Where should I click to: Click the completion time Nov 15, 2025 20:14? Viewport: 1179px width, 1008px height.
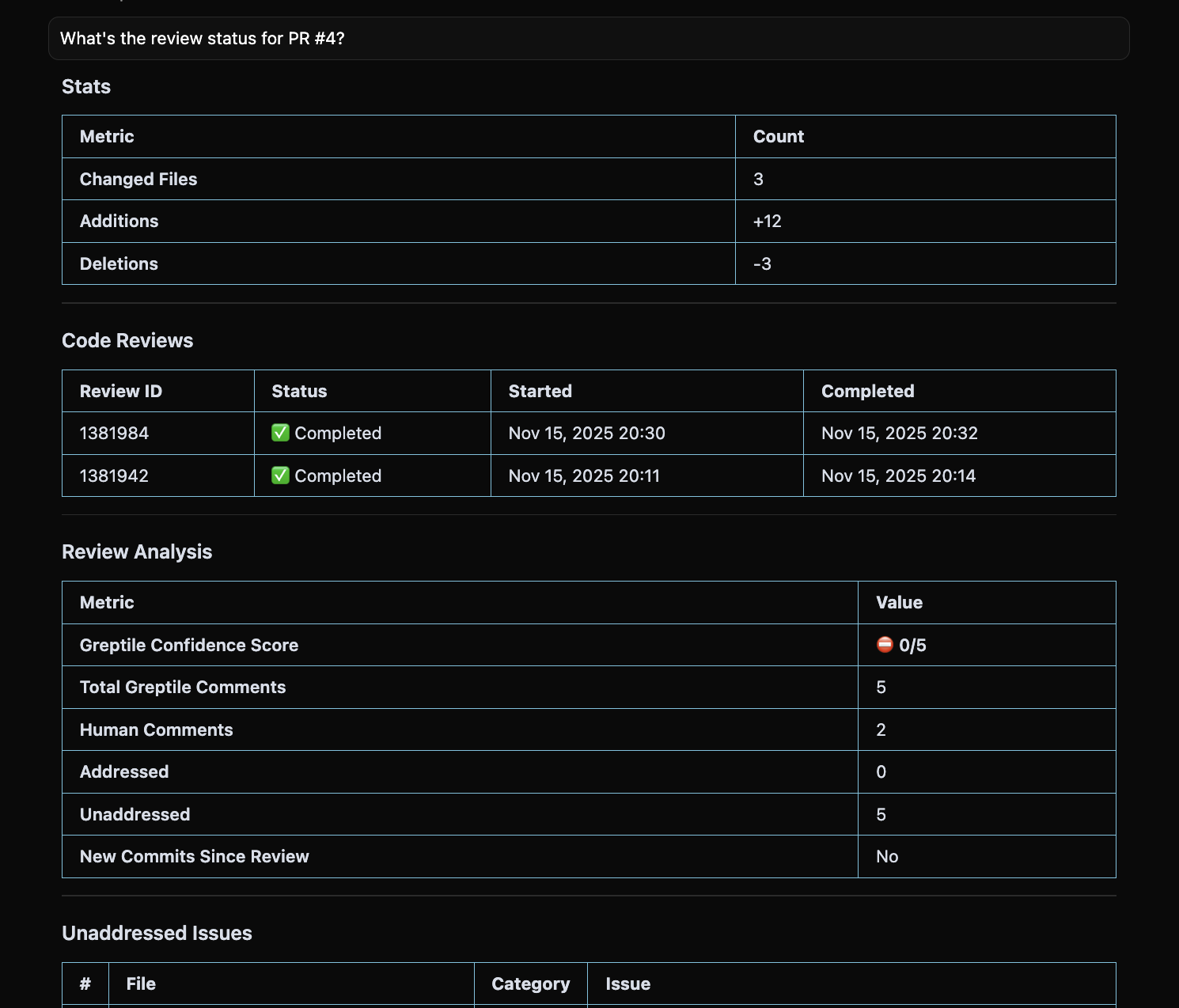pos(898,476)
